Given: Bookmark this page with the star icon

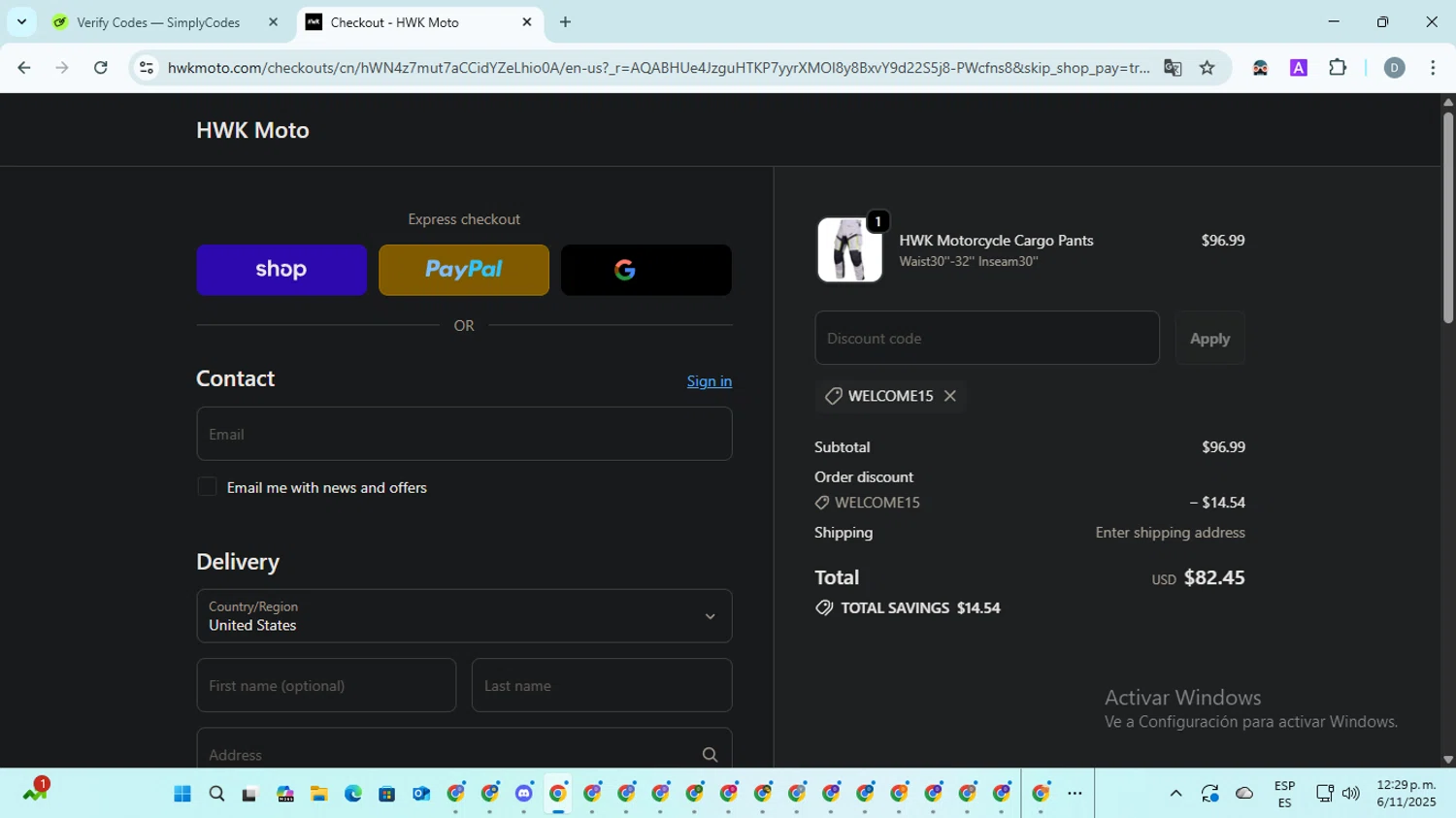Looking at the screenshot, I should (x=1208, y=68).
